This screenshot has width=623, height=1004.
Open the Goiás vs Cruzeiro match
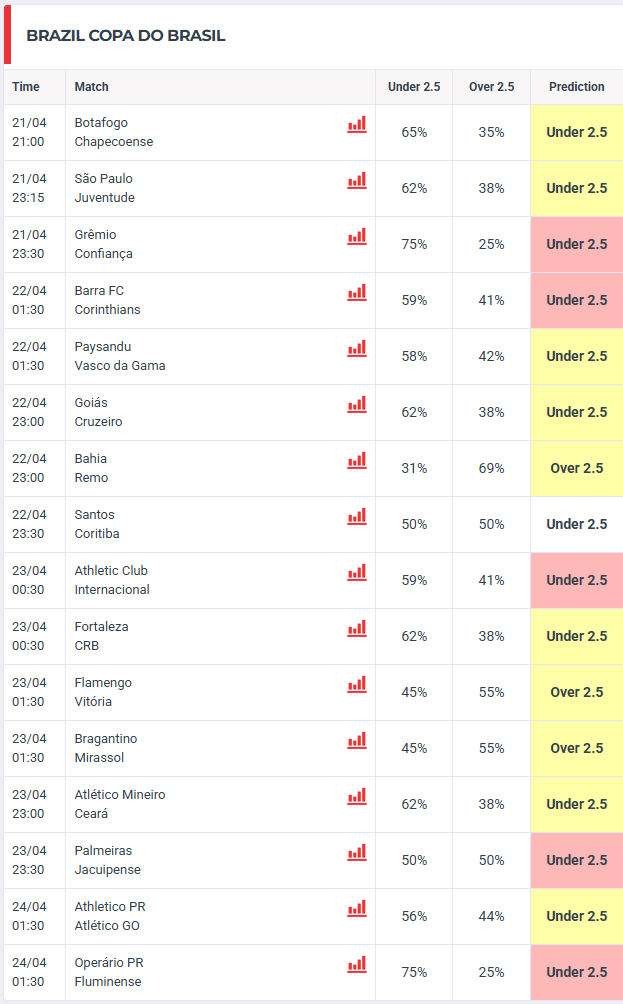99,412
